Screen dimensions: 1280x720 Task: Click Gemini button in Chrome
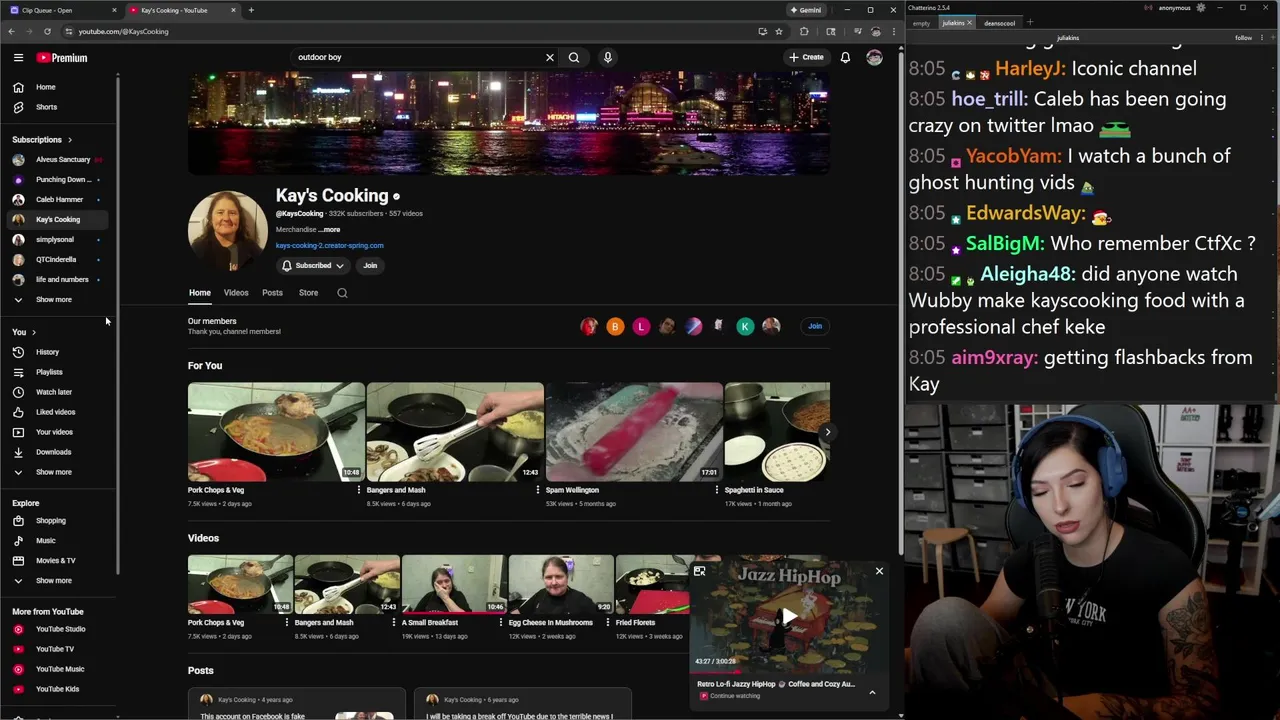(x=805, y=10)
